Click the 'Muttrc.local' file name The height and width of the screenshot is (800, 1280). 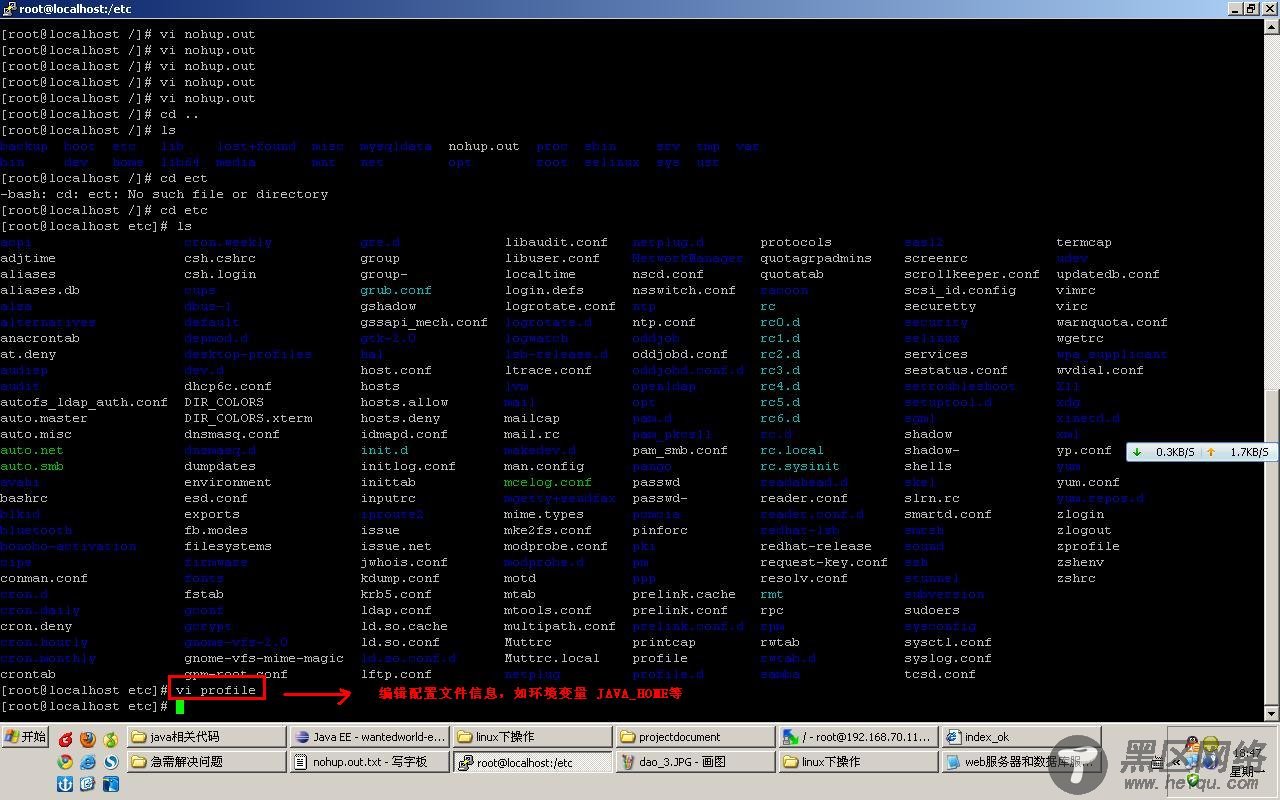point(552,658)
